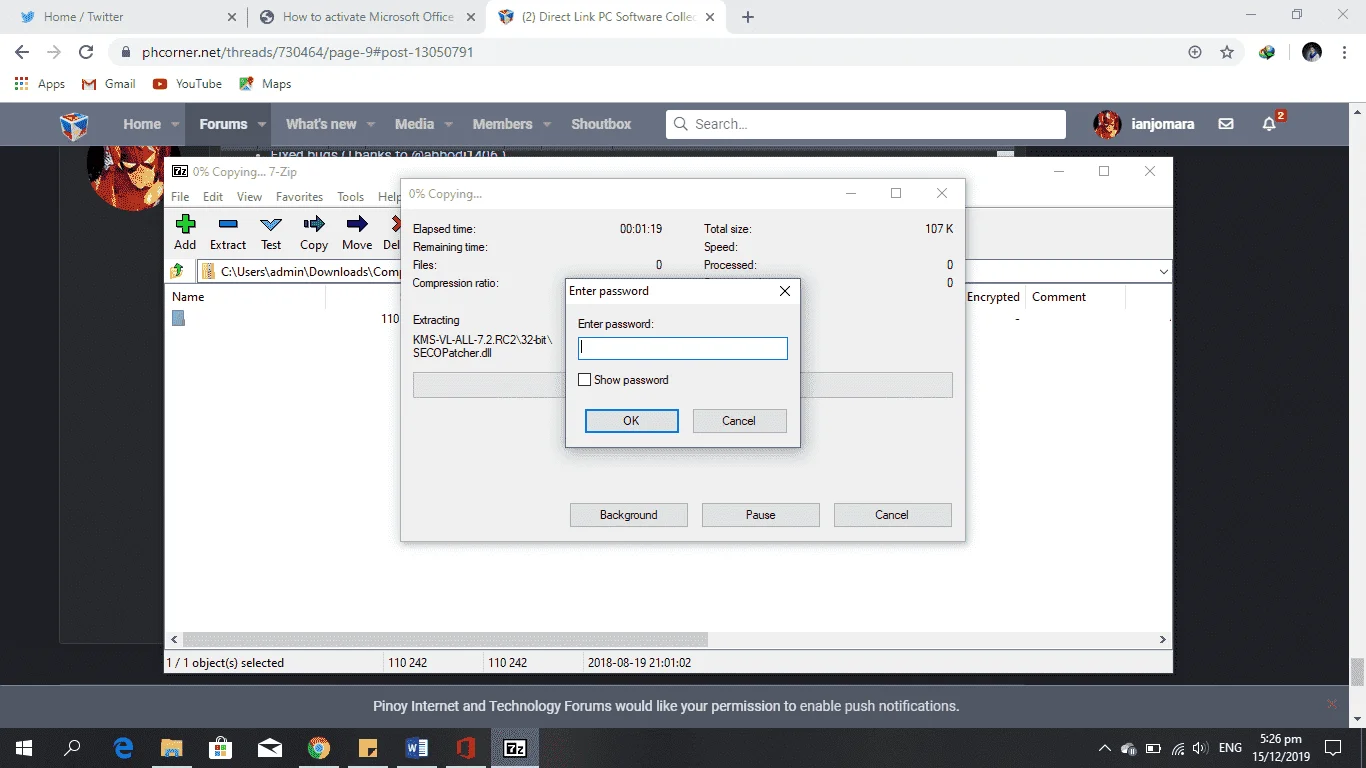
Task: Reload the page in Chrome
Action: (x=86, y=52)
